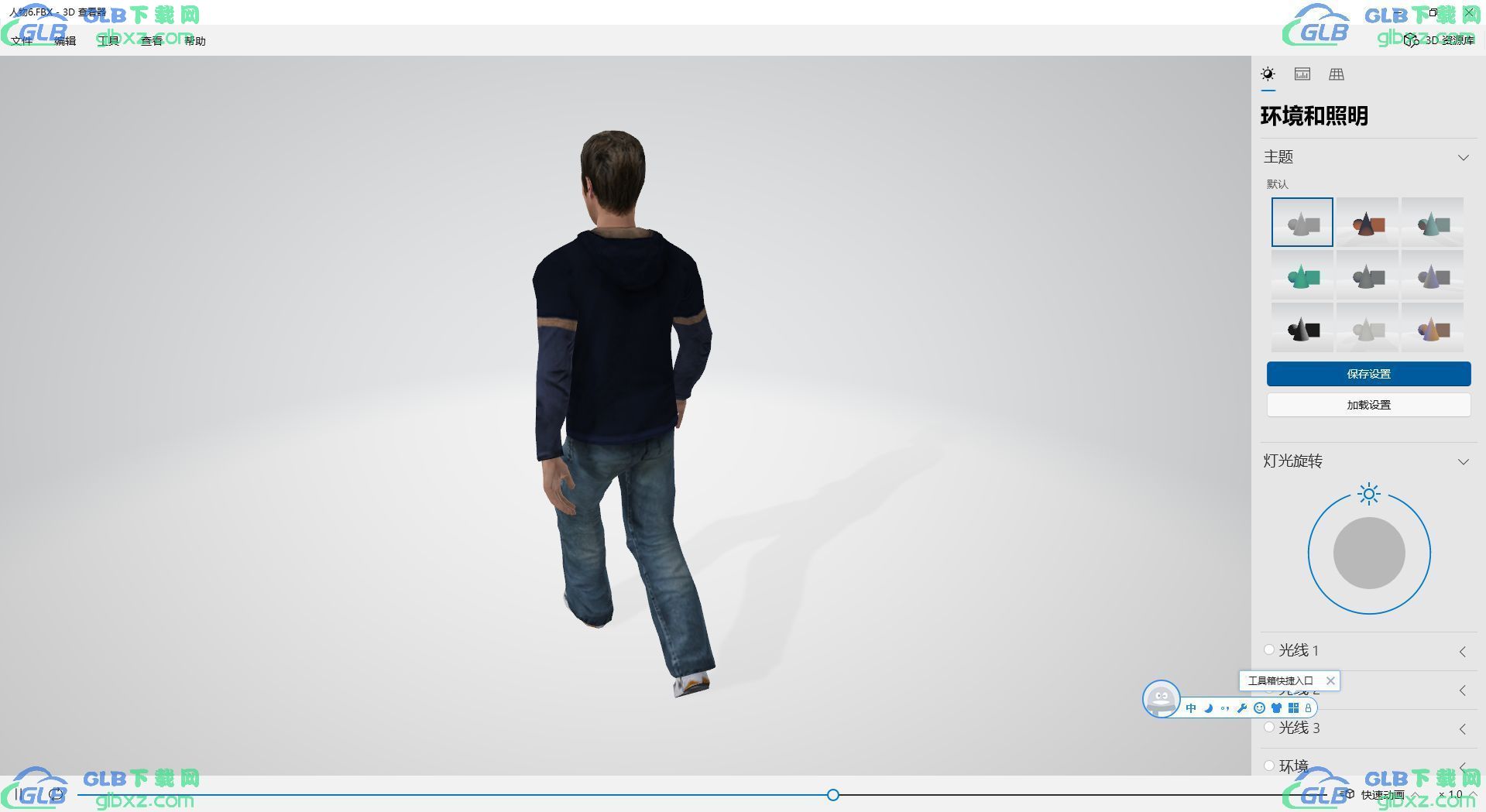Click the moon half-width toggle icon

[1208, 708]
